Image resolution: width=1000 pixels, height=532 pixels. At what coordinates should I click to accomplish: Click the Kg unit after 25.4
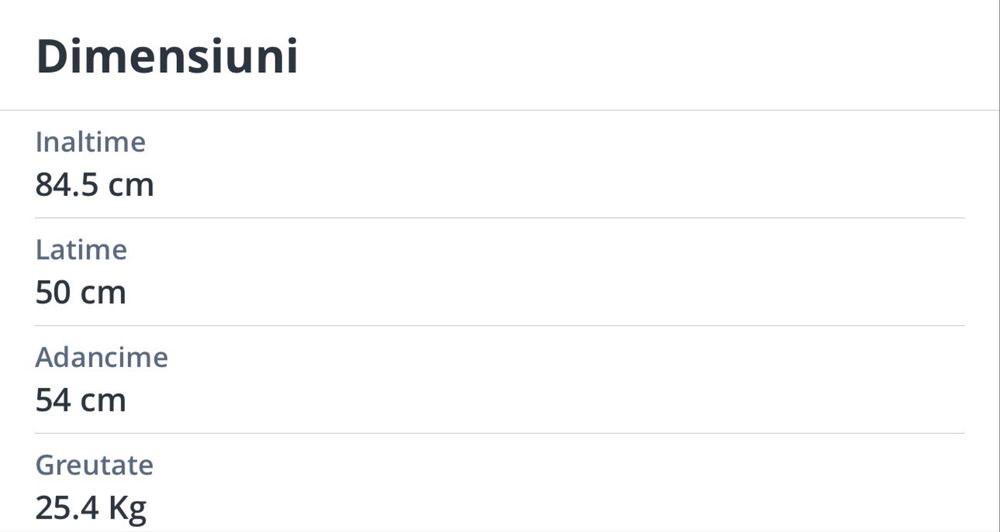point(127,508)
